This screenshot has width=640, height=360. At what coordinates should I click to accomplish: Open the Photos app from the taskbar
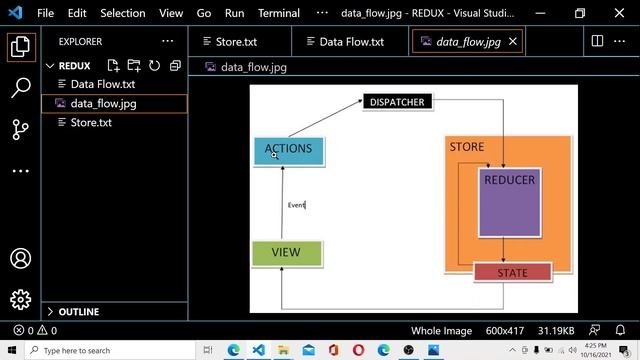(433, 350)
